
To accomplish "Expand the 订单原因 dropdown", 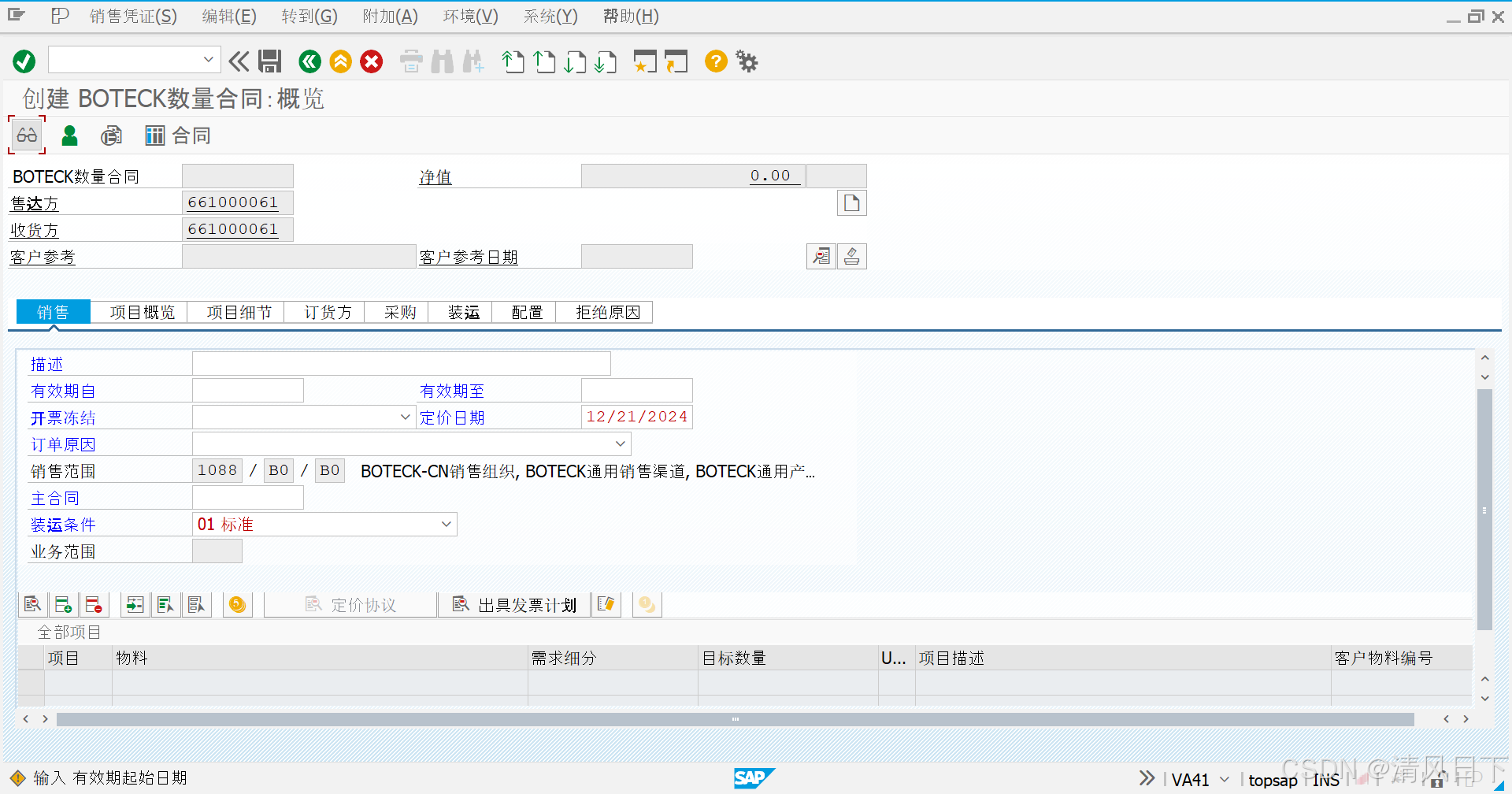I will (621, 444).
